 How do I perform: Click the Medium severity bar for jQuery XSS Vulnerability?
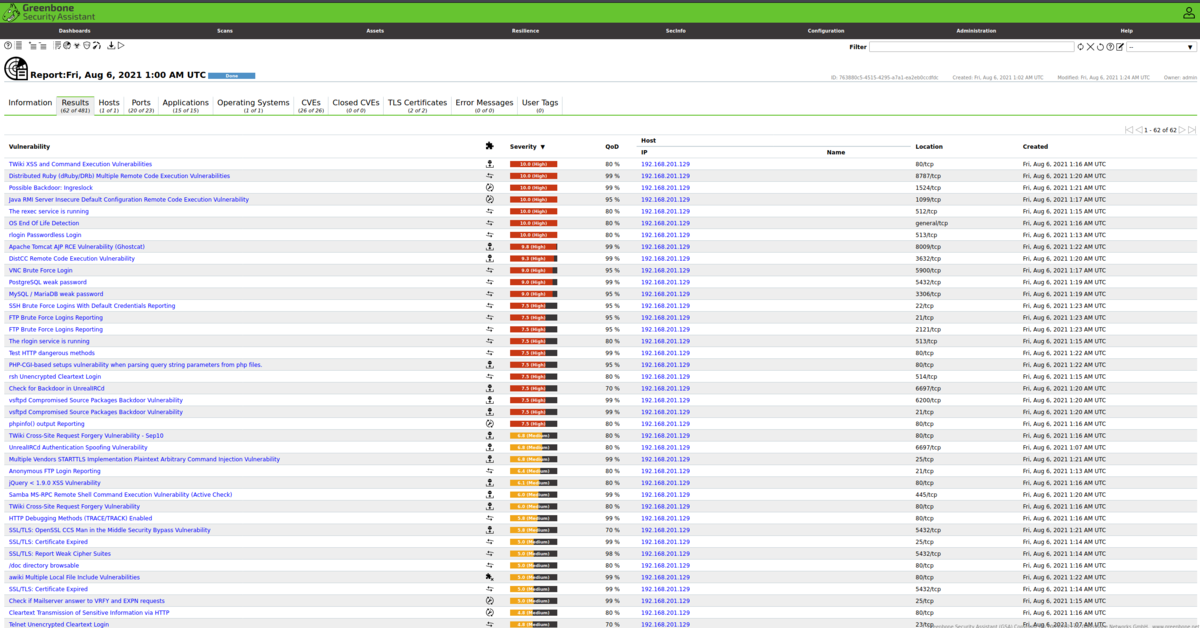[533, 483]
